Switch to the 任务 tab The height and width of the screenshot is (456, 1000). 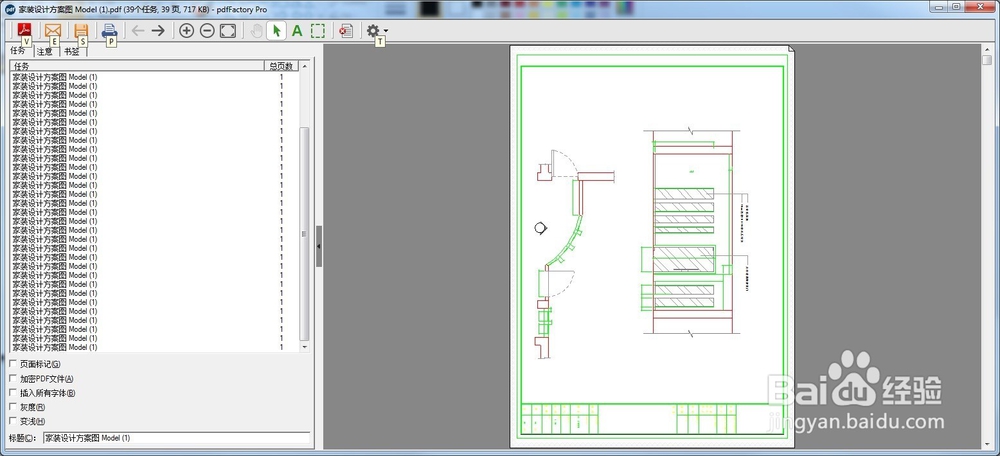[18, 50]
